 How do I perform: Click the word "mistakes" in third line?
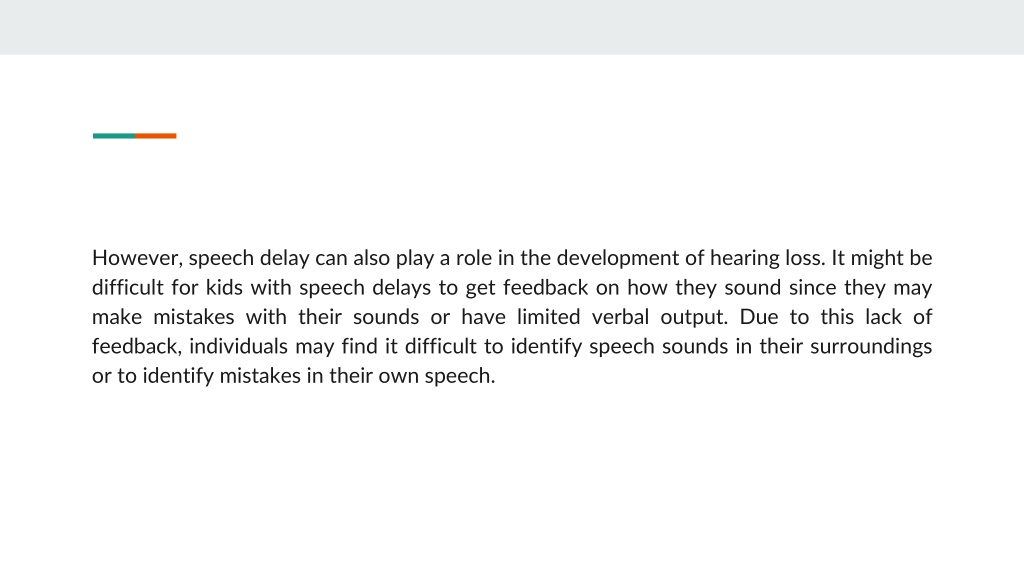(193, 317)
